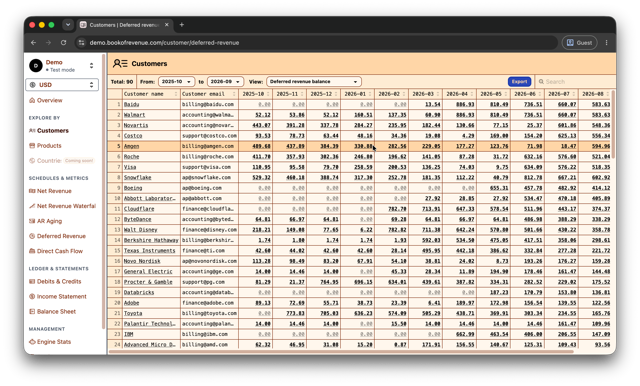Click the blue Export button
The height and width of the screenshot is (386, 640).
tap(519, 82)
